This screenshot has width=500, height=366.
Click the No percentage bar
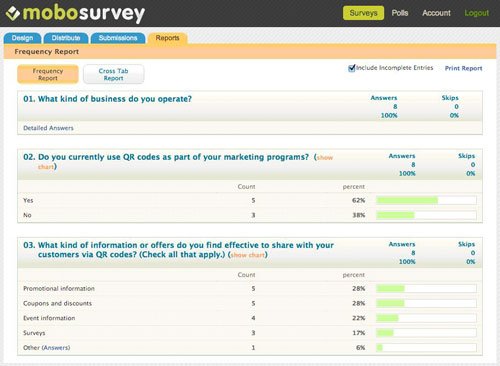pos(426,215)
